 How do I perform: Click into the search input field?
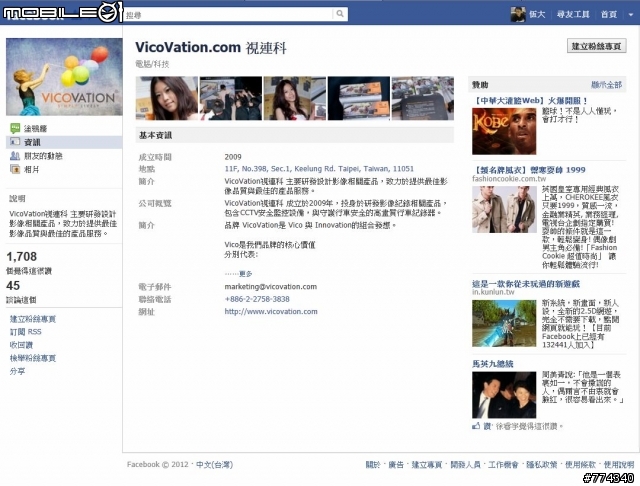click(x=228, y=14)
